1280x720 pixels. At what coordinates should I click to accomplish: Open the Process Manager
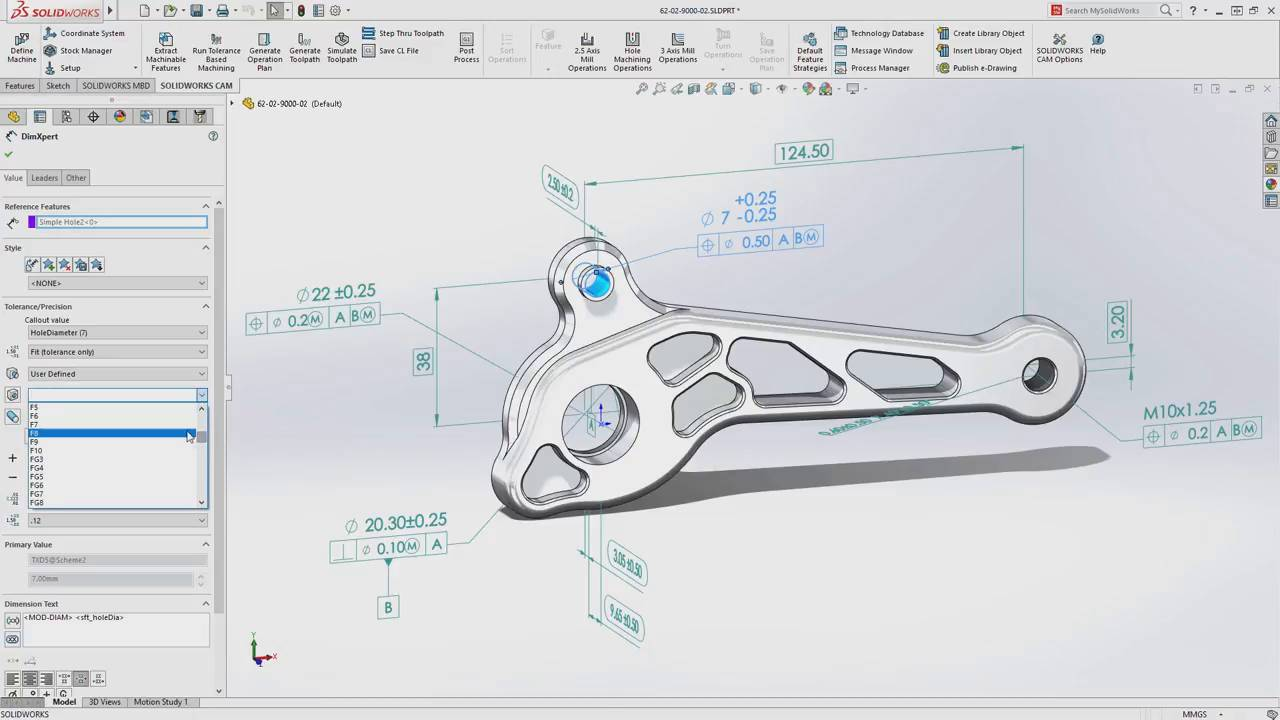pyautogui.click(x=872, y=68)
